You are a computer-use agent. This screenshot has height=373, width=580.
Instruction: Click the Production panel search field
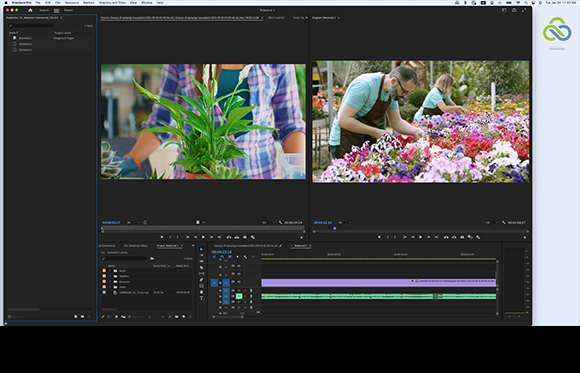pyautogui.click(x=31, y=26)
